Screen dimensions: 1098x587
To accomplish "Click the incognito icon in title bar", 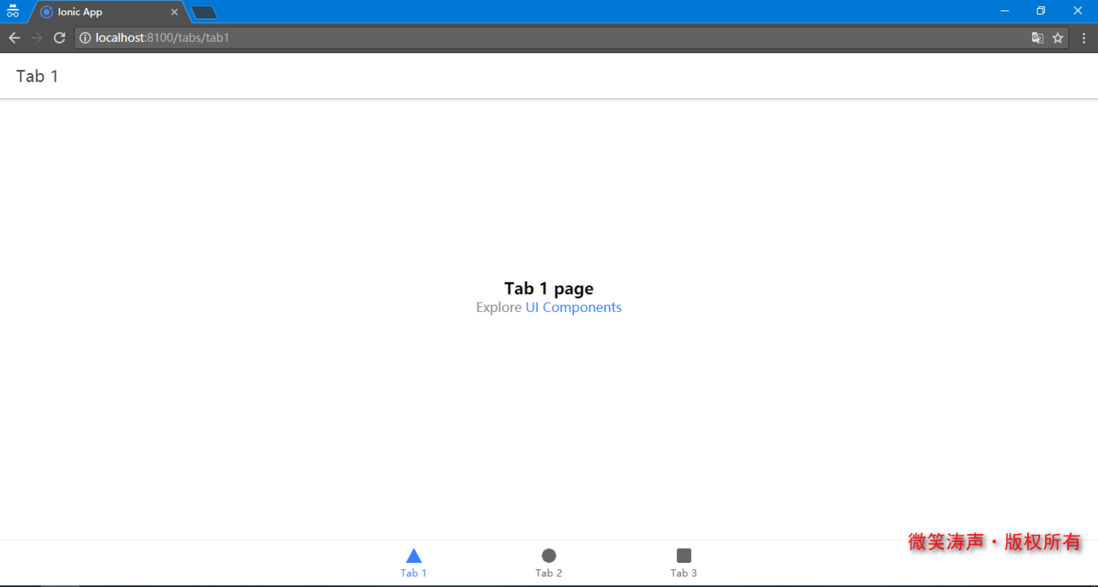I will [x=13, y=11].
